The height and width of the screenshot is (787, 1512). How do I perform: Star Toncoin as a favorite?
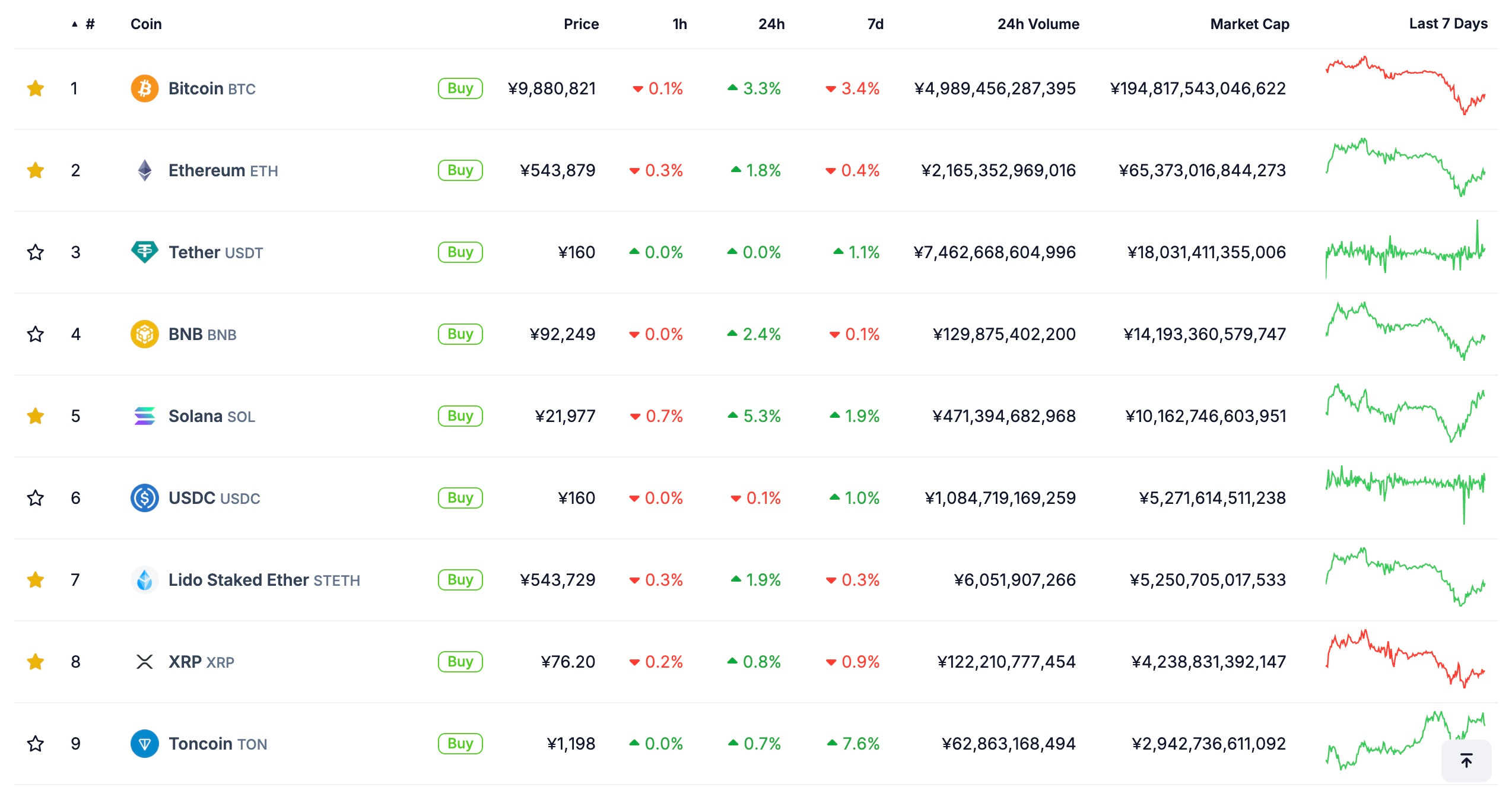(x=36, y=744)
